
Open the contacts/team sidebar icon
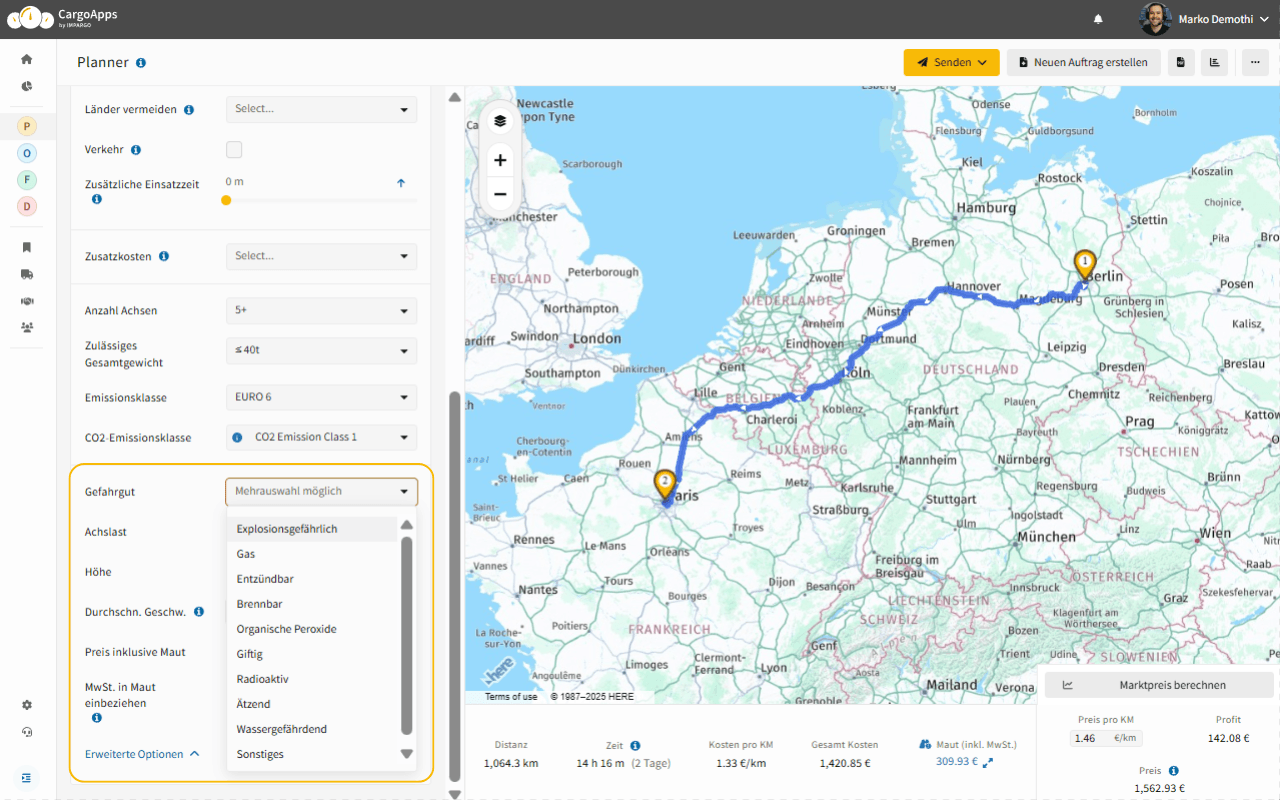(x=26, y=327)
